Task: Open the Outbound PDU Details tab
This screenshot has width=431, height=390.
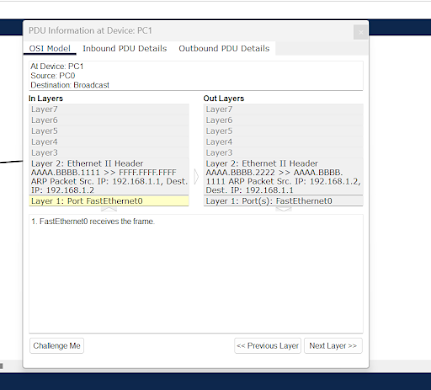Action: click(x=224, y=48)
